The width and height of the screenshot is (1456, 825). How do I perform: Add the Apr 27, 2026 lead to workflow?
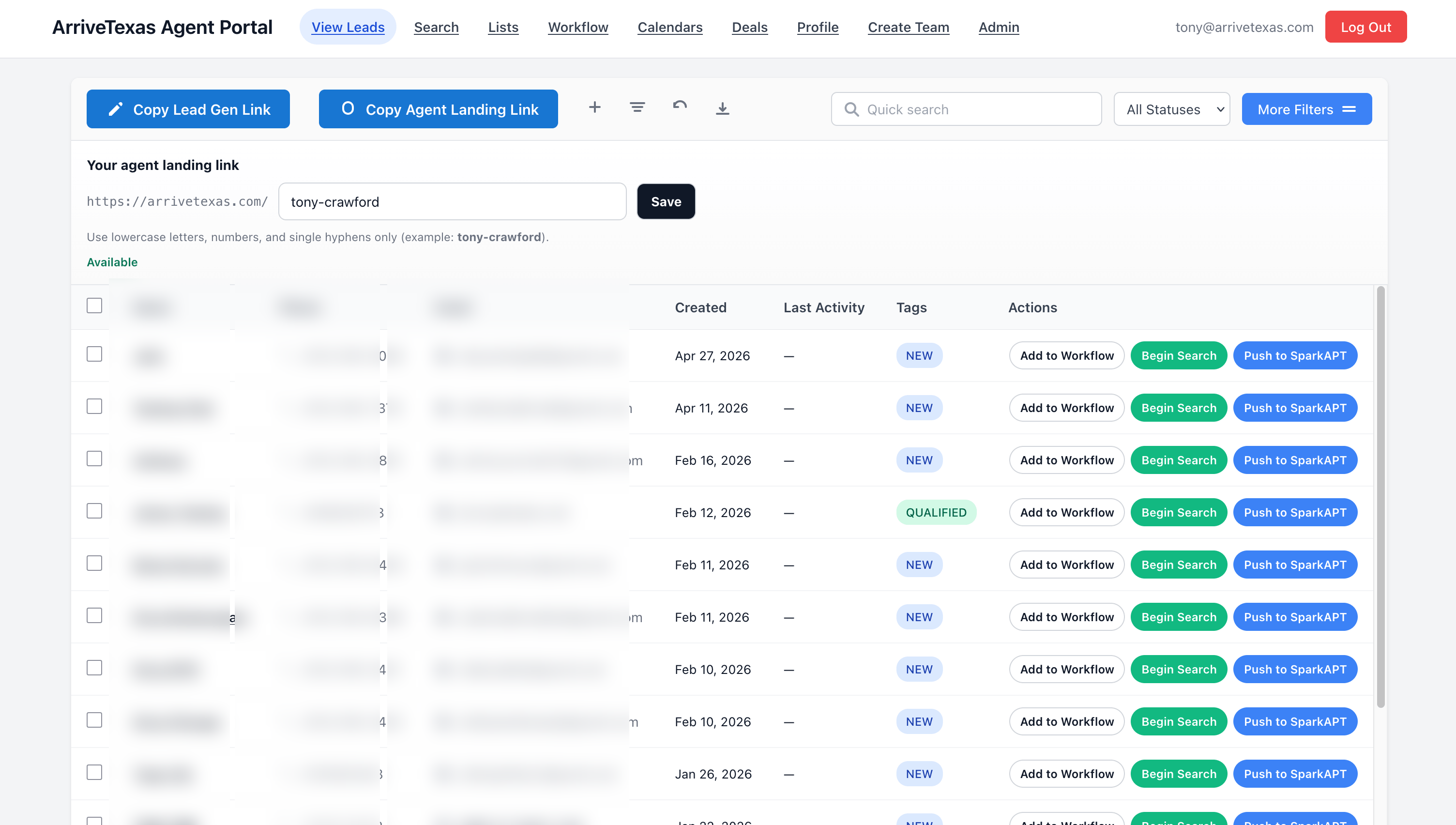(x=1066, y=355)
